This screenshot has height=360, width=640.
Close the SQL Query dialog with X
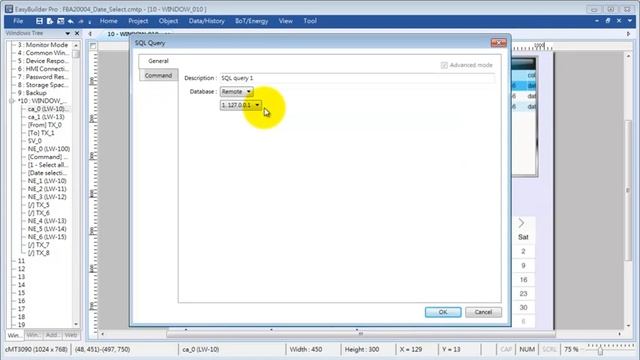pyautogui.click(x=498, y=42)
